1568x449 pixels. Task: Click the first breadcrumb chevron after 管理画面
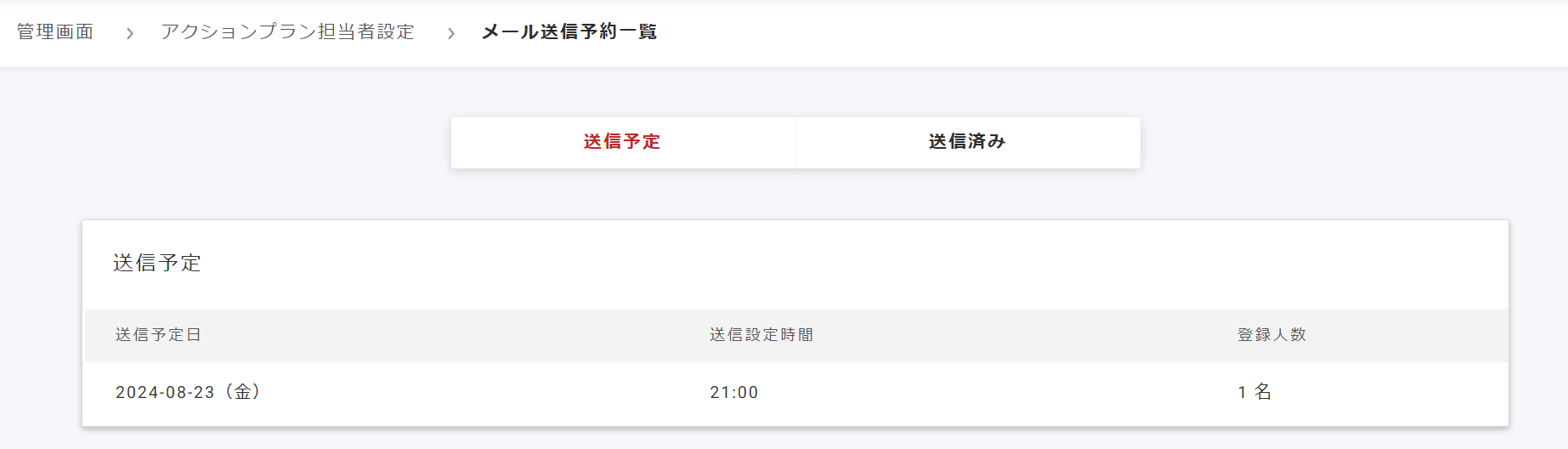pos(129,33)
